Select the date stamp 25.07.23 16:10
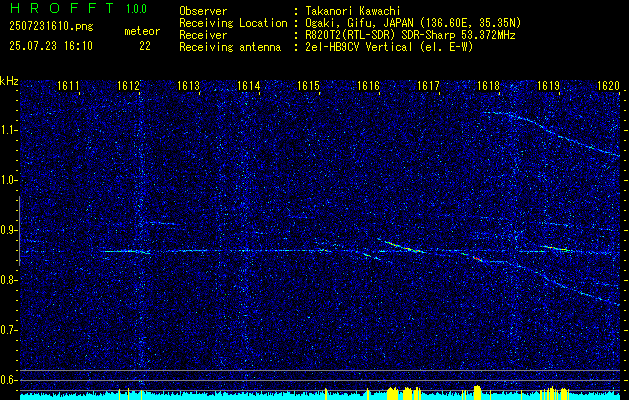 coord(51,46)
